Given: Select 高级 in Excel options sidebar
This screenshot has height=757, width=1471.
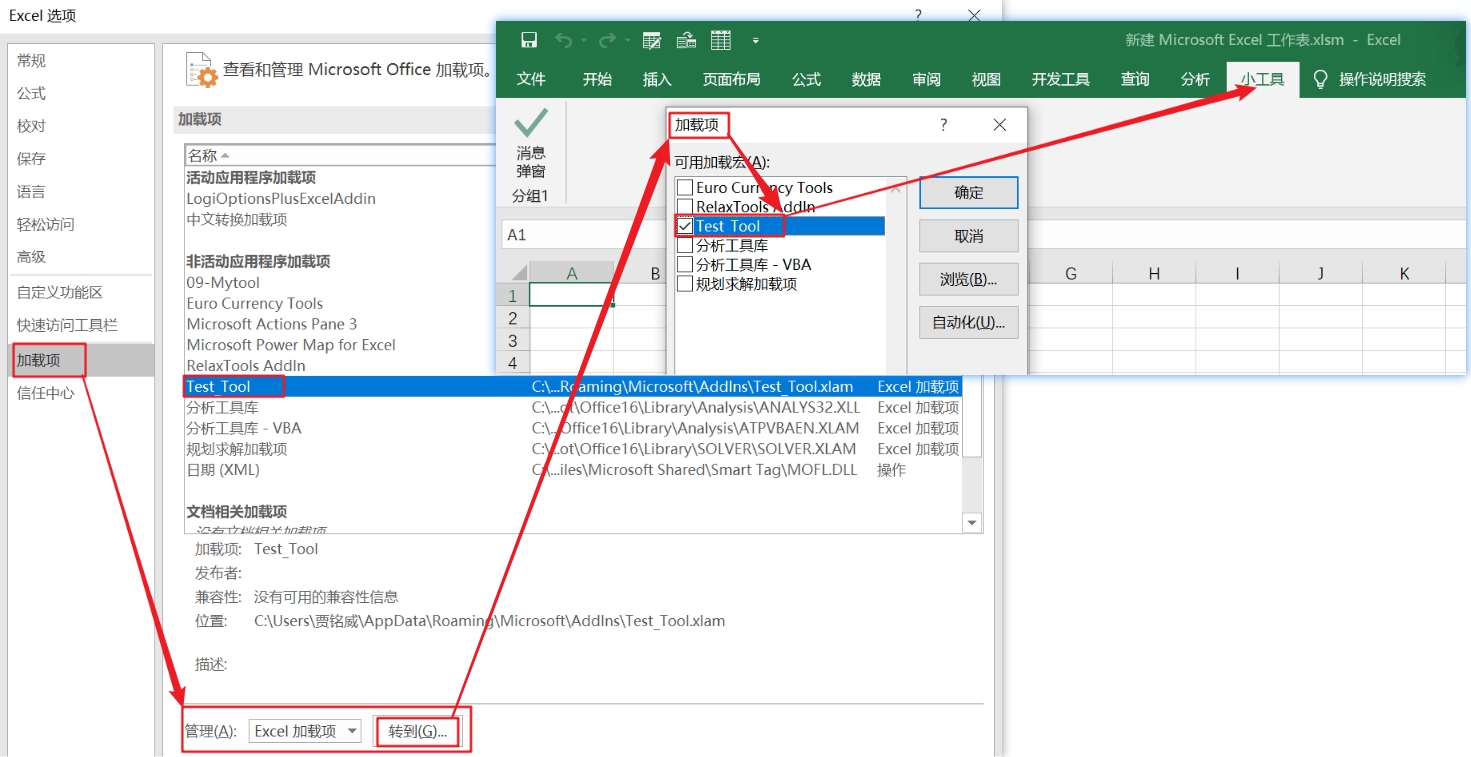Looking at the screenshot, I should 81,257.
